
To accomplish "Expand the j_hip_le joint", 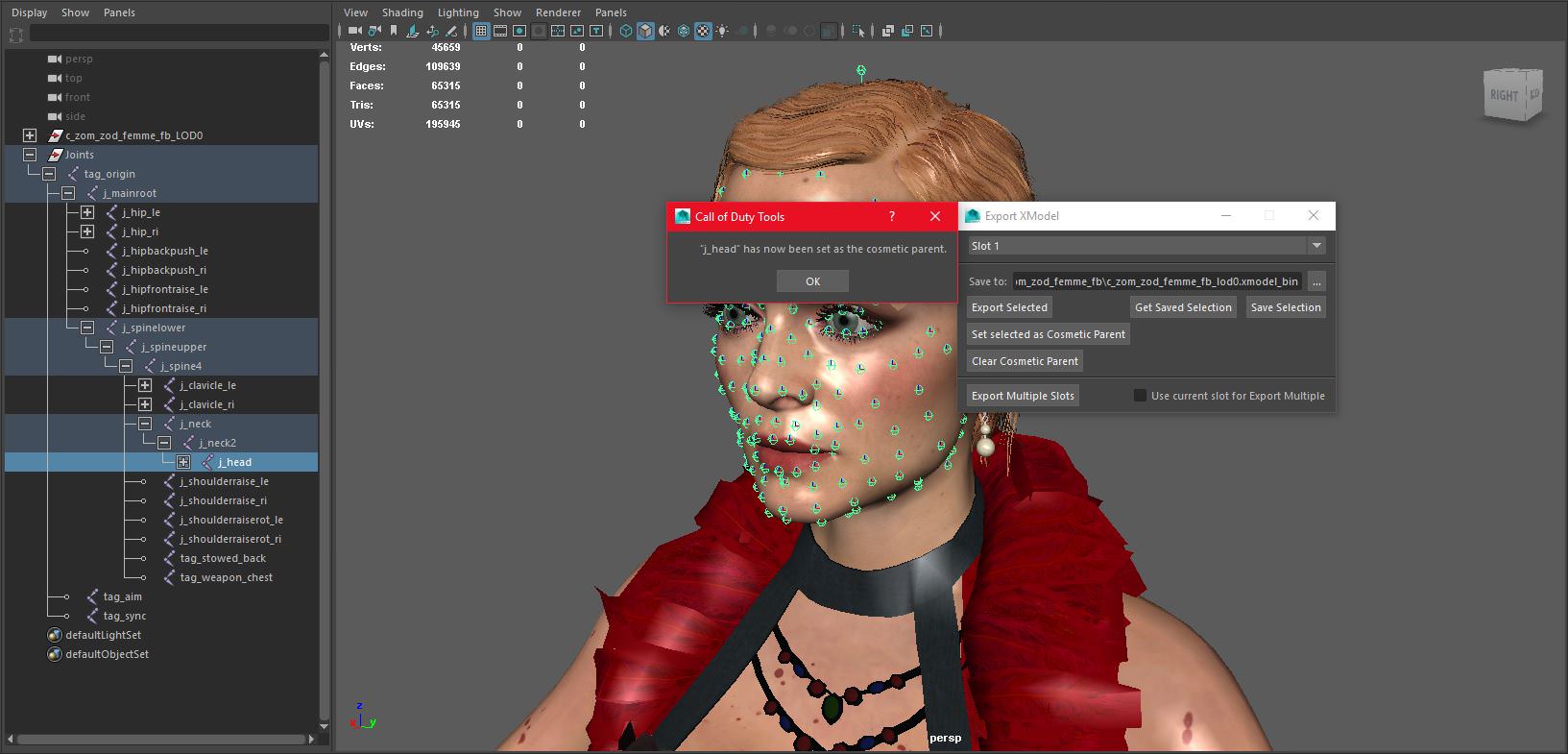I will pyautogui.click(x=87, y=212).
